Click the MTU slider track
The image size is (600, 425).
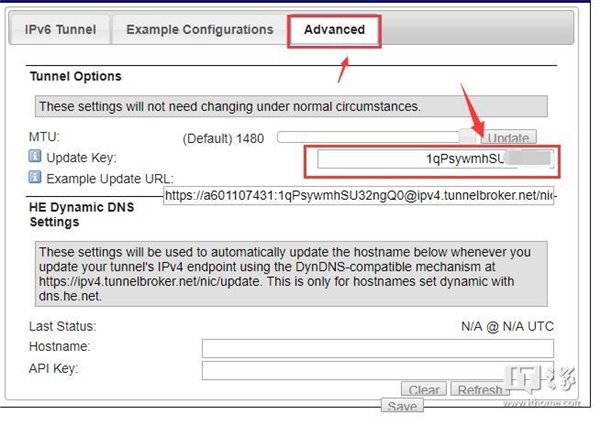pos(369,137)
